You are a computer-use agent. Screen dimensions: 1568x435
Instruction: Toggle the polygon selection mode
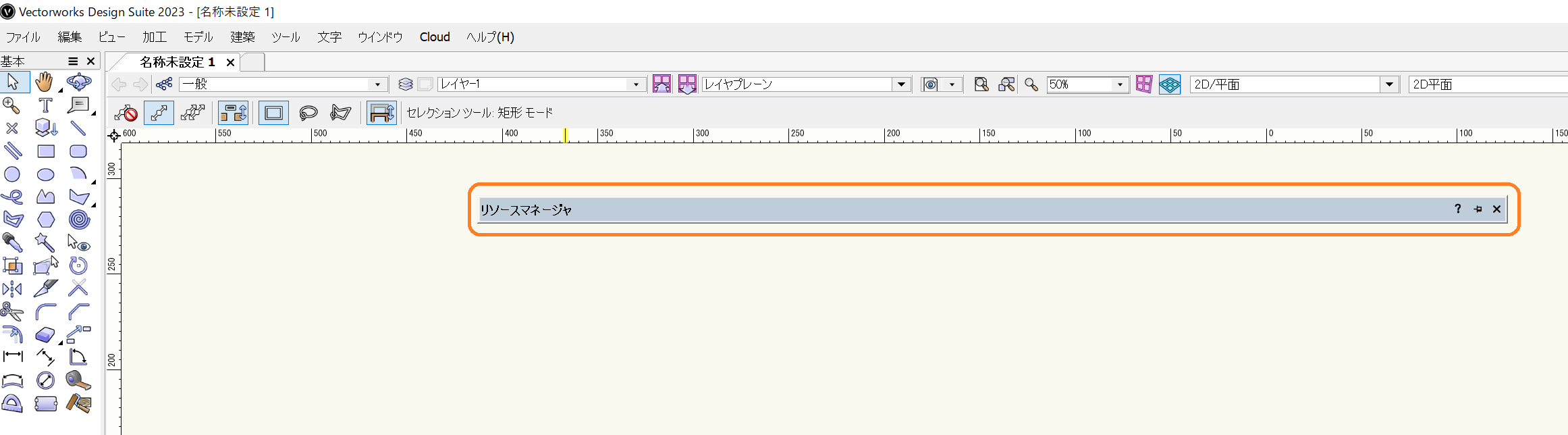pyautogui.click(x=341, y=113)
